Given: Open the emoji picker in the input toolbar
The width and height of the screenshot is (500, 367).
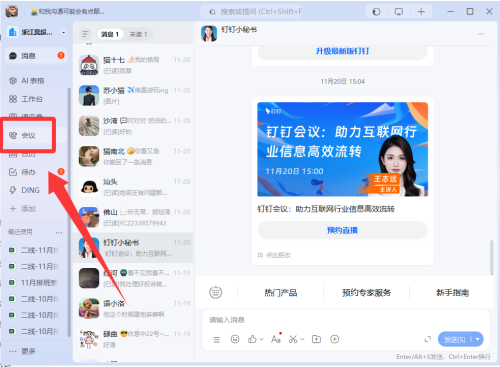Looking at the screenshot, I should point(235,339).
